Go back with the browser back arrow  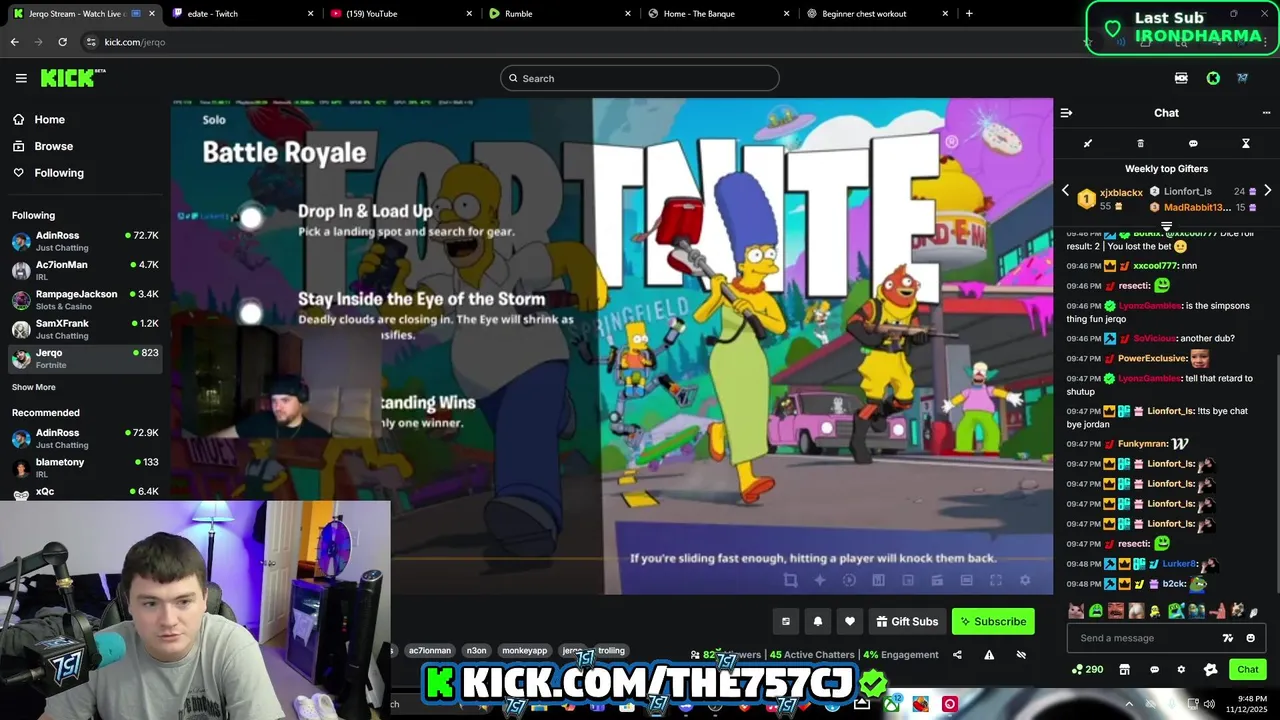coord(14,42)
